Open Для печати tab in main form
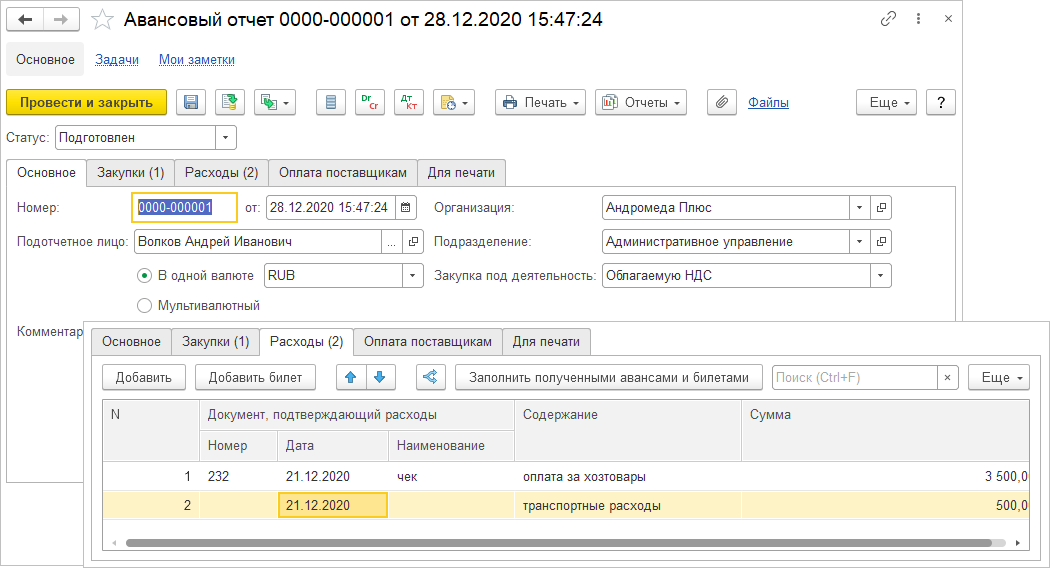This screenshot has width=1055, height=571. [x=462, y=172]
